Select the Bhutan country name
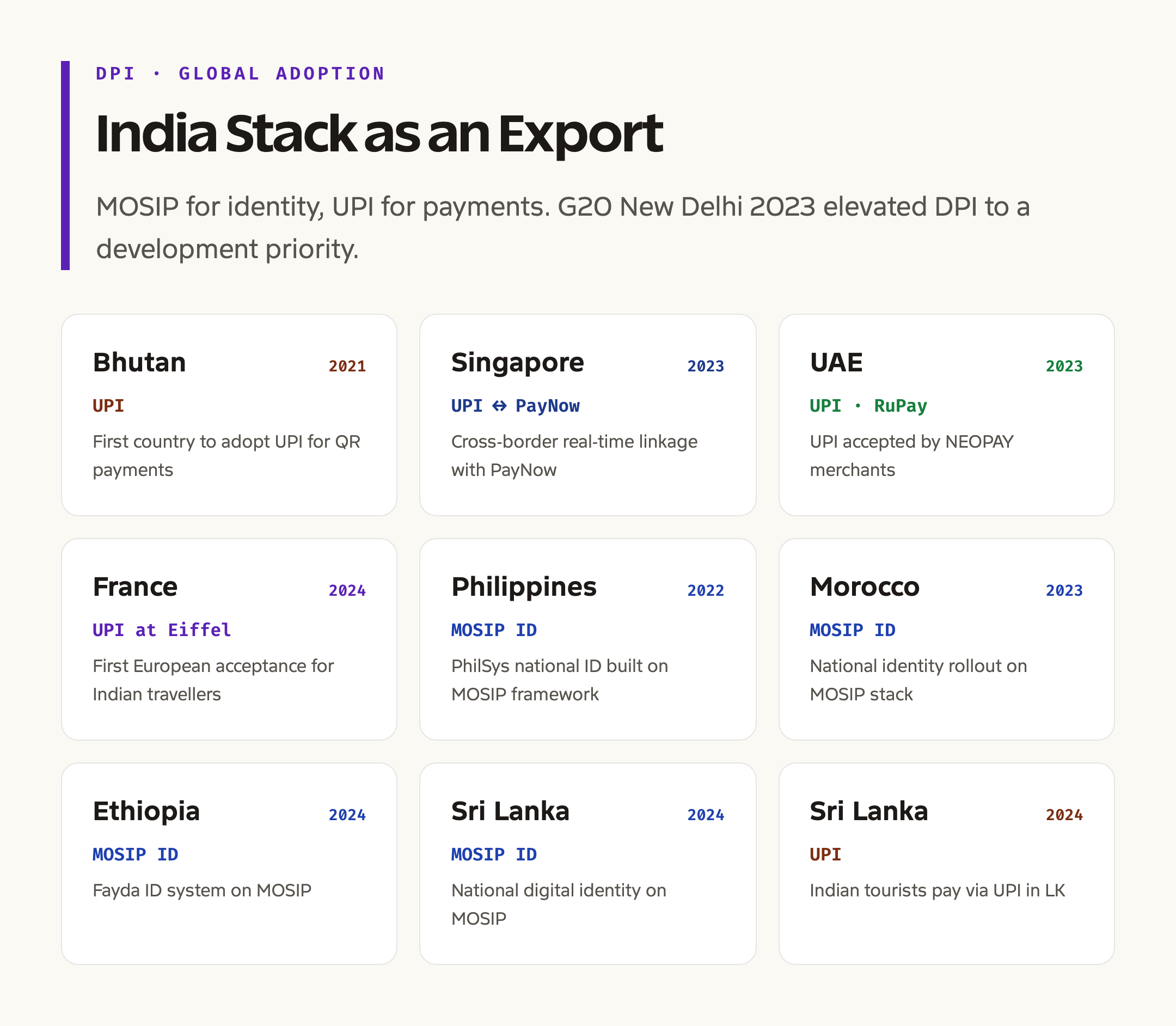 click(139, 362)
